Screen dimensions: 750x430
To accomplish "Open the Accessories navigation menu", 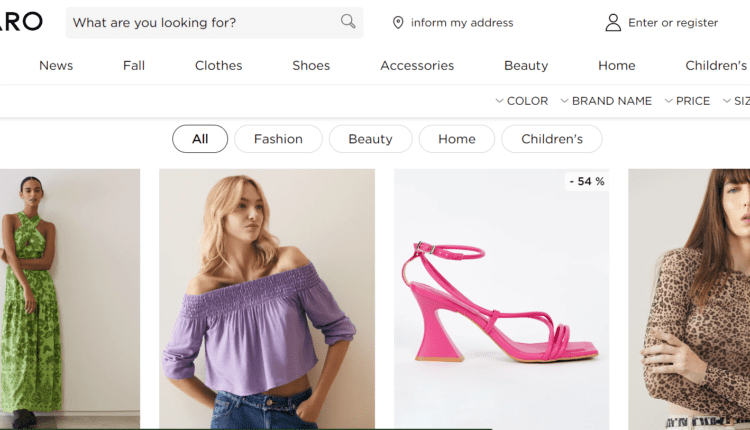I will (x=417, y=66).
